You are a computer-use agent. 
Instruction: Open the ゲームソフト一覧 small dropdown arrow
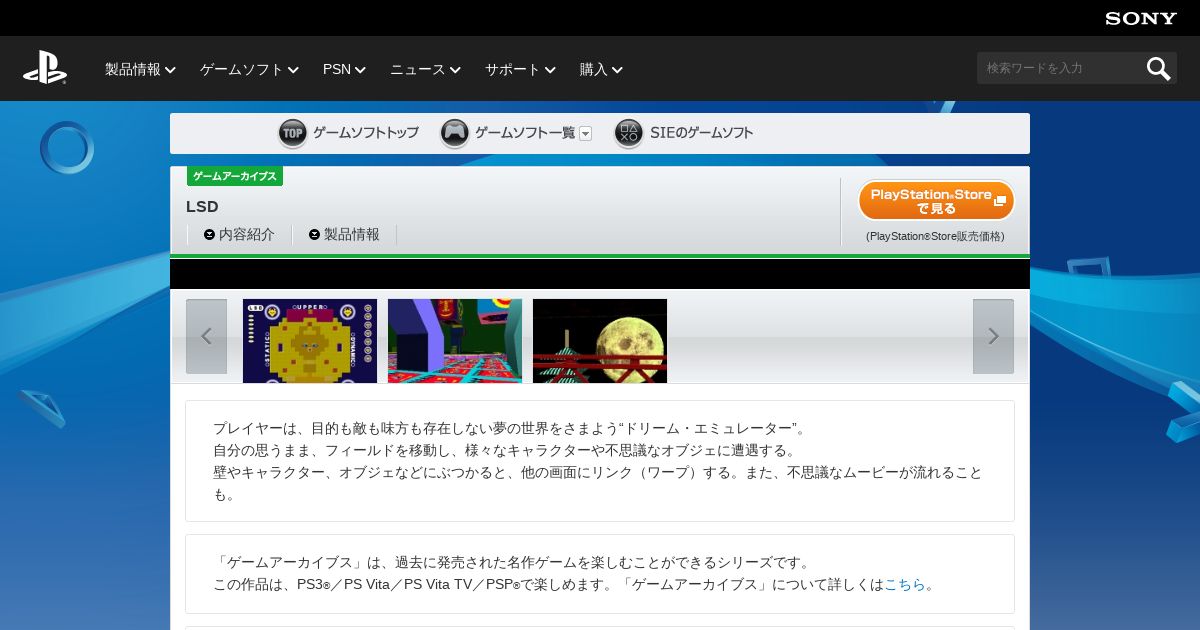click(586, 134)
